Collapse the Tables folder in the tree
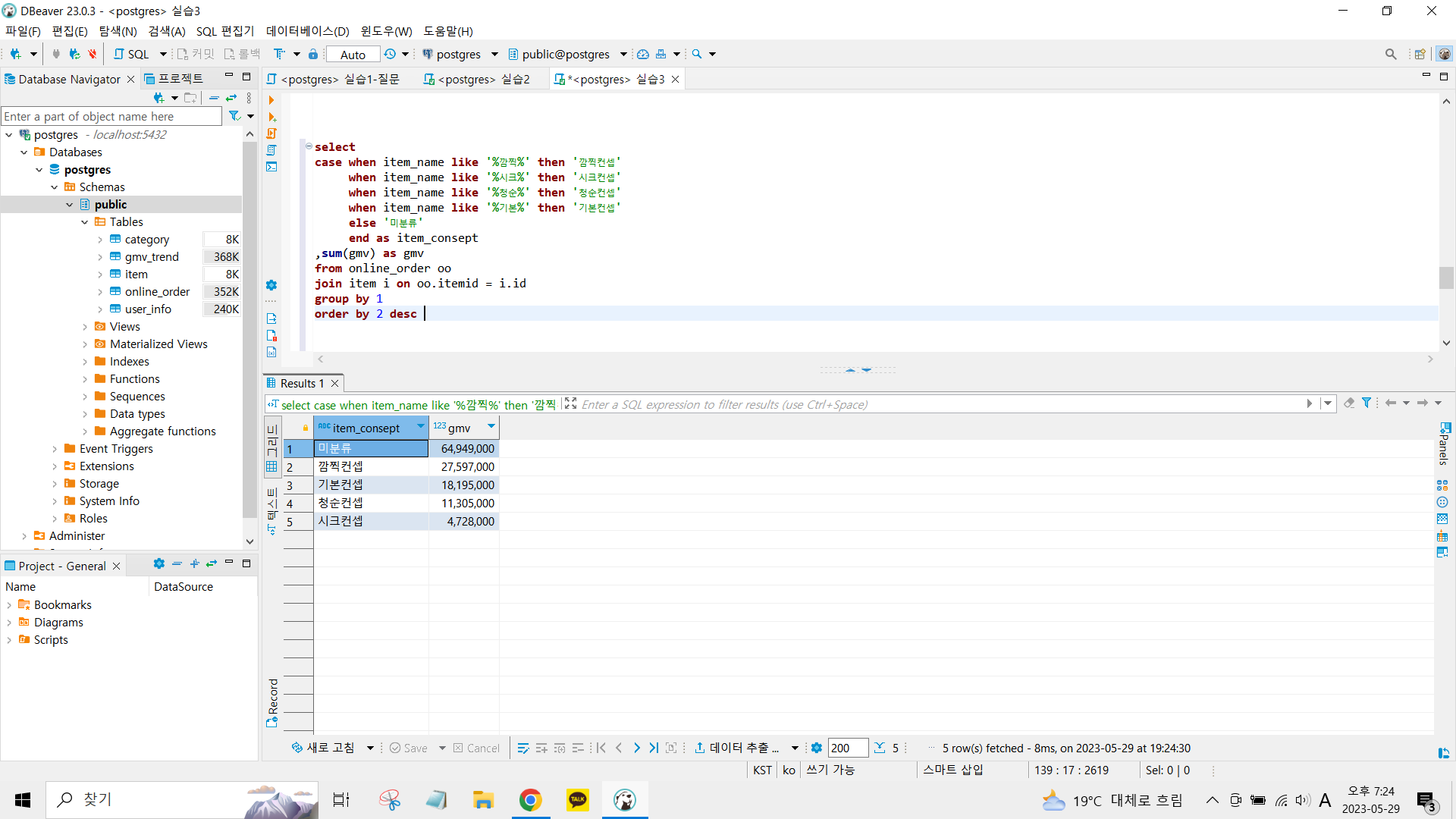 click(x=85, y=222)
